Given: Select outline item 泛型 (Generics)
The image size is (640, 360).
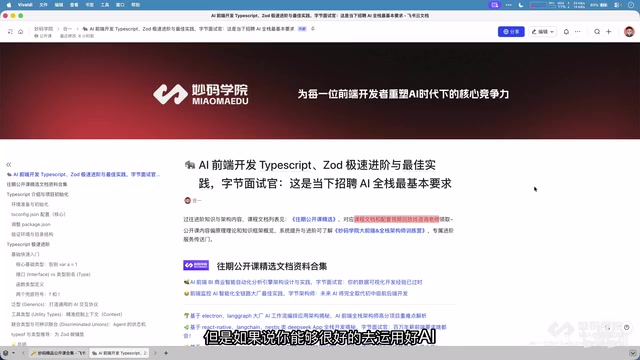Looking at the screenshot, I should coord(55,304).
